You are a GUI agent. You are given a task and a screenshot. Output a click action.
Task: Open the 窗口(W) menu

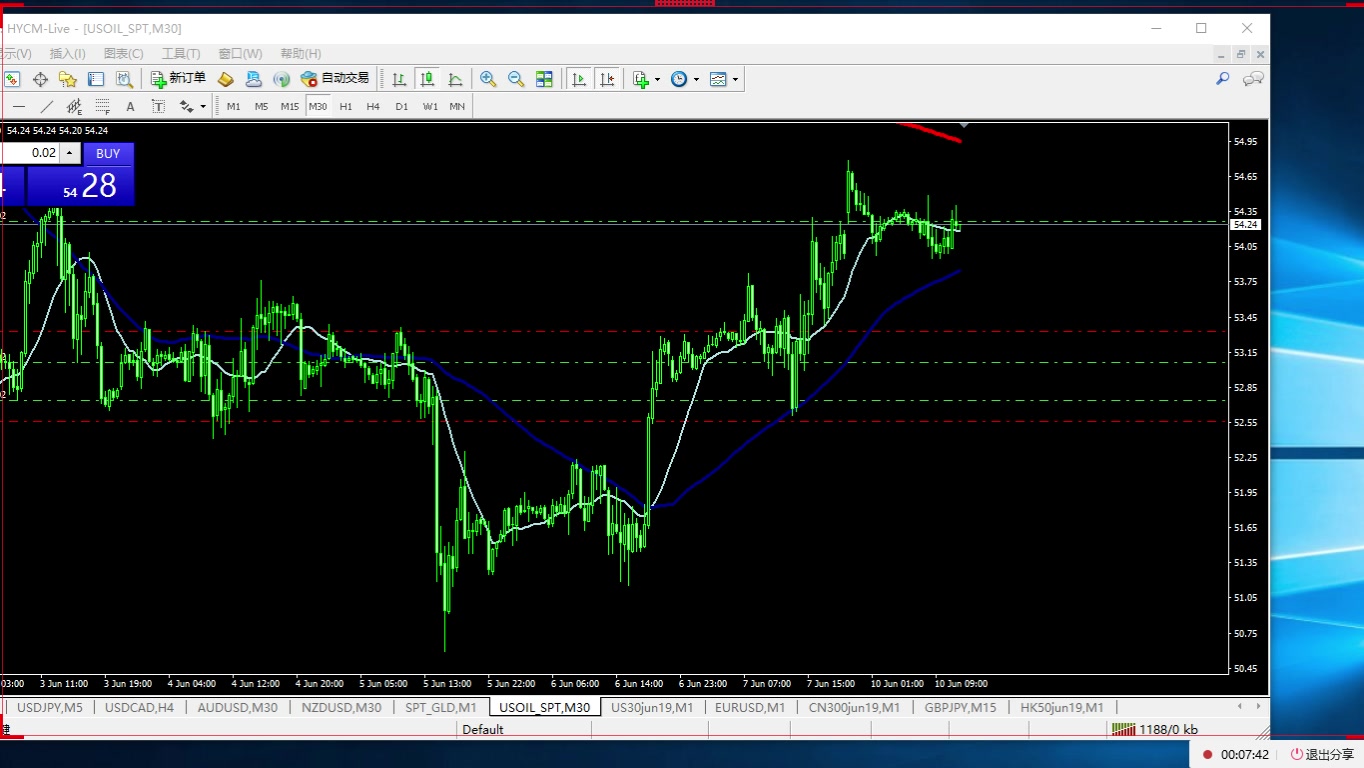click(240, 54)
